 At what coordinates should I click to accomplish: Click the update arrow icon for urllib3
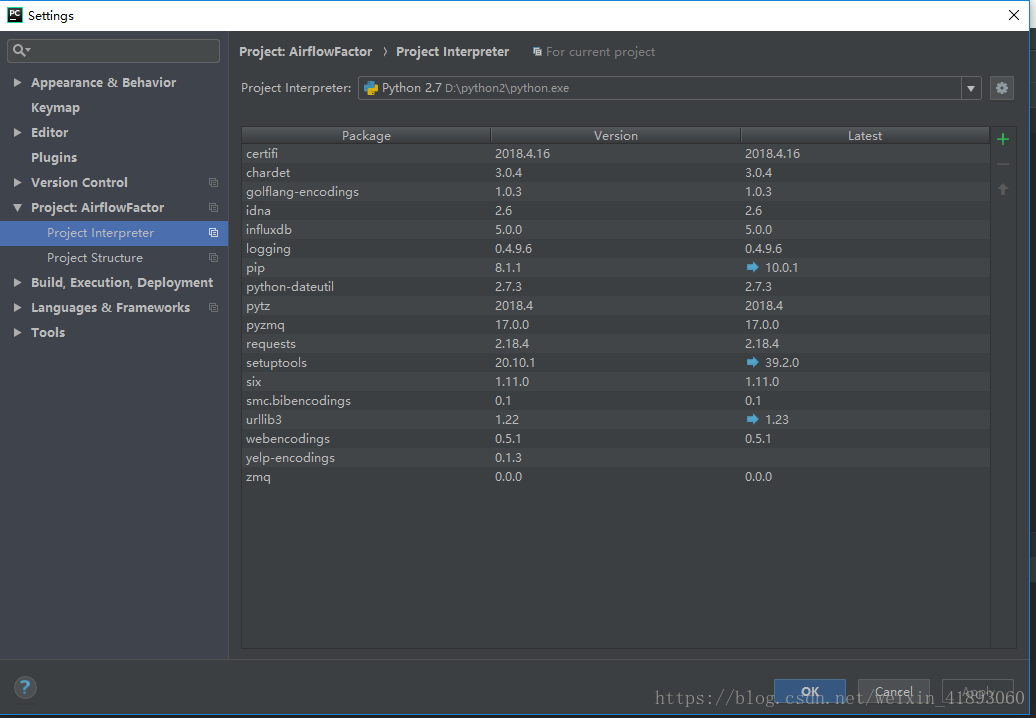752,419
